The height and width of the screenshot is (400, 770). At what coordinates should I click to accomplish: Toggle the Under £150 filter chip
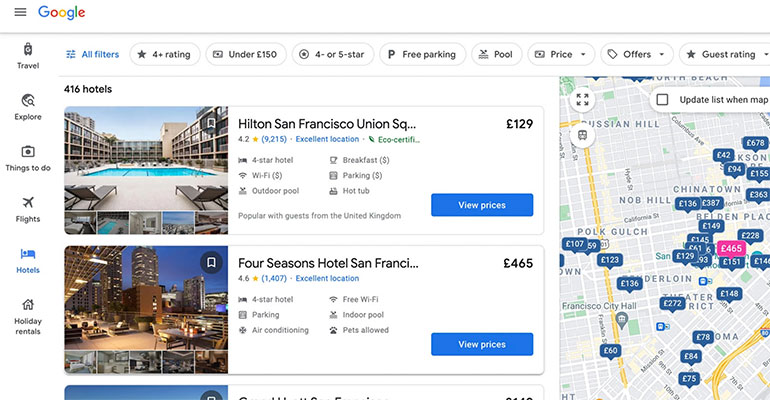pos(246,54)
